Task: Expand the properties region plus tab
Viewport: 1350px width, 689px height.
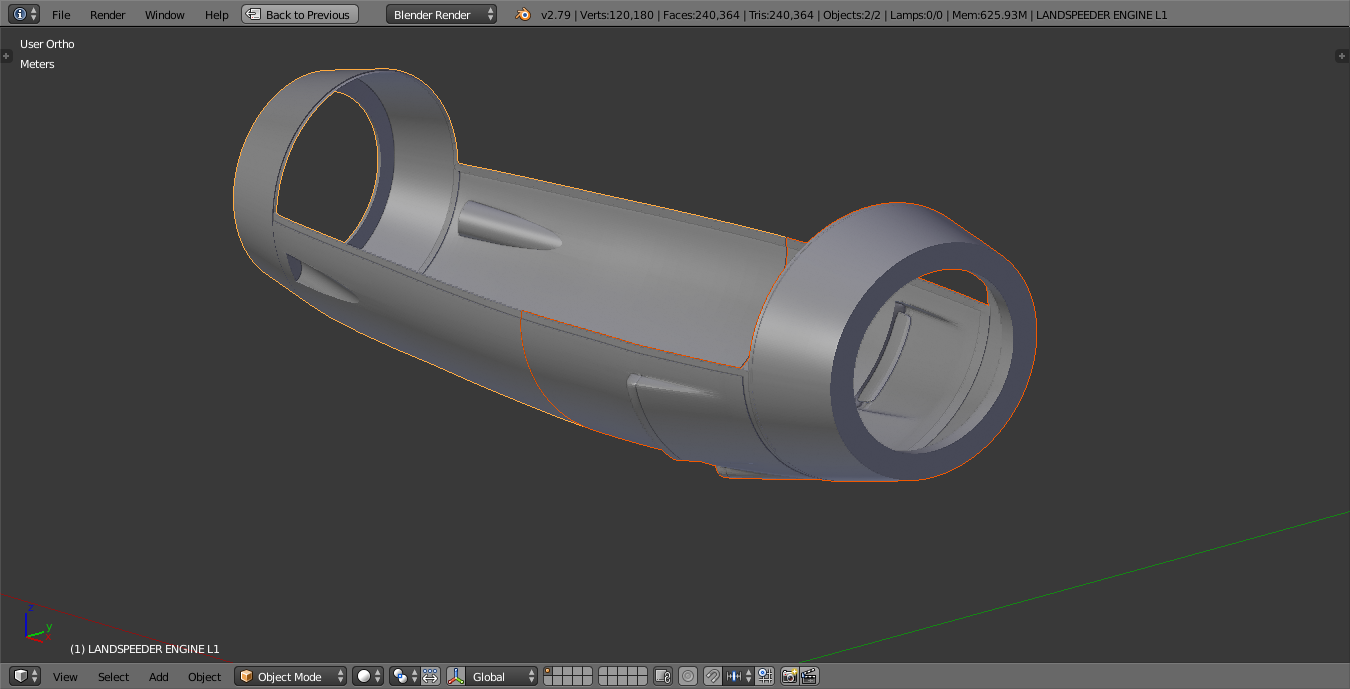Action: [x=1342, y=56]
